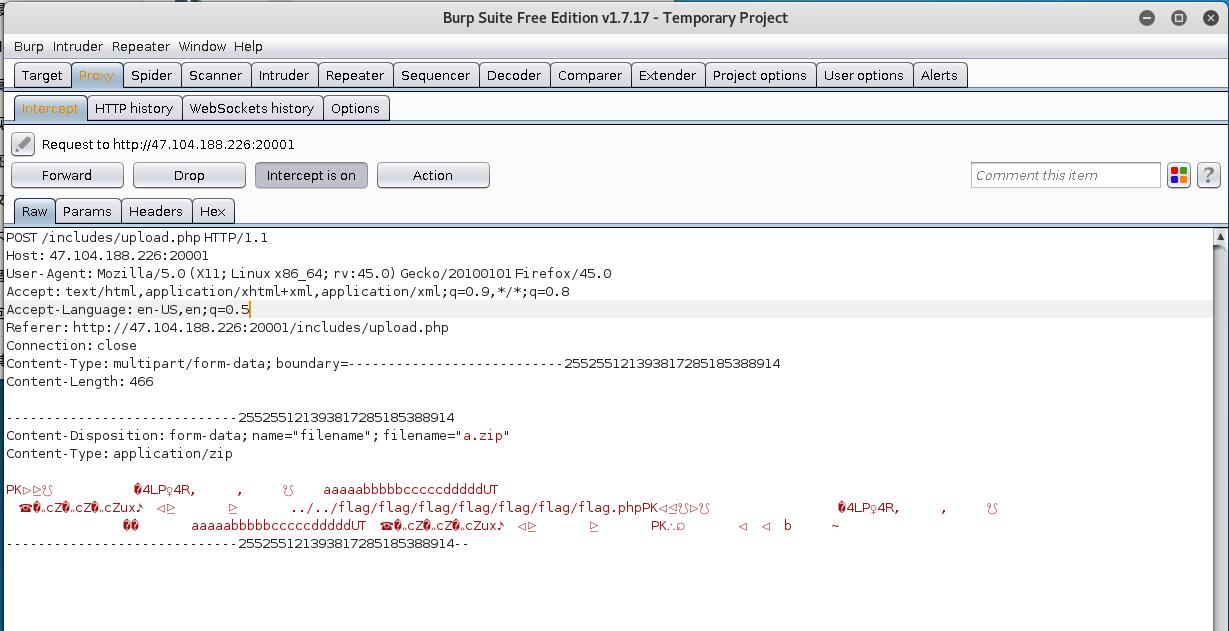Click the Request to http://47.104.188.226:20001 label
Viewport: 1229px width, 631px height.
168,145
